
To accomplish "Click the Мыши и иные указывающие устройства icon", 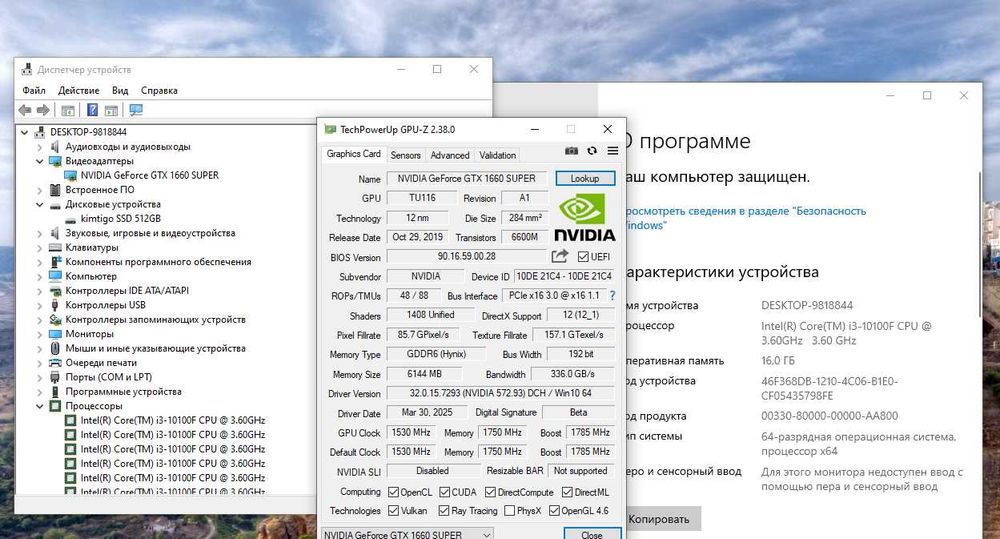I will click(55, 348).
